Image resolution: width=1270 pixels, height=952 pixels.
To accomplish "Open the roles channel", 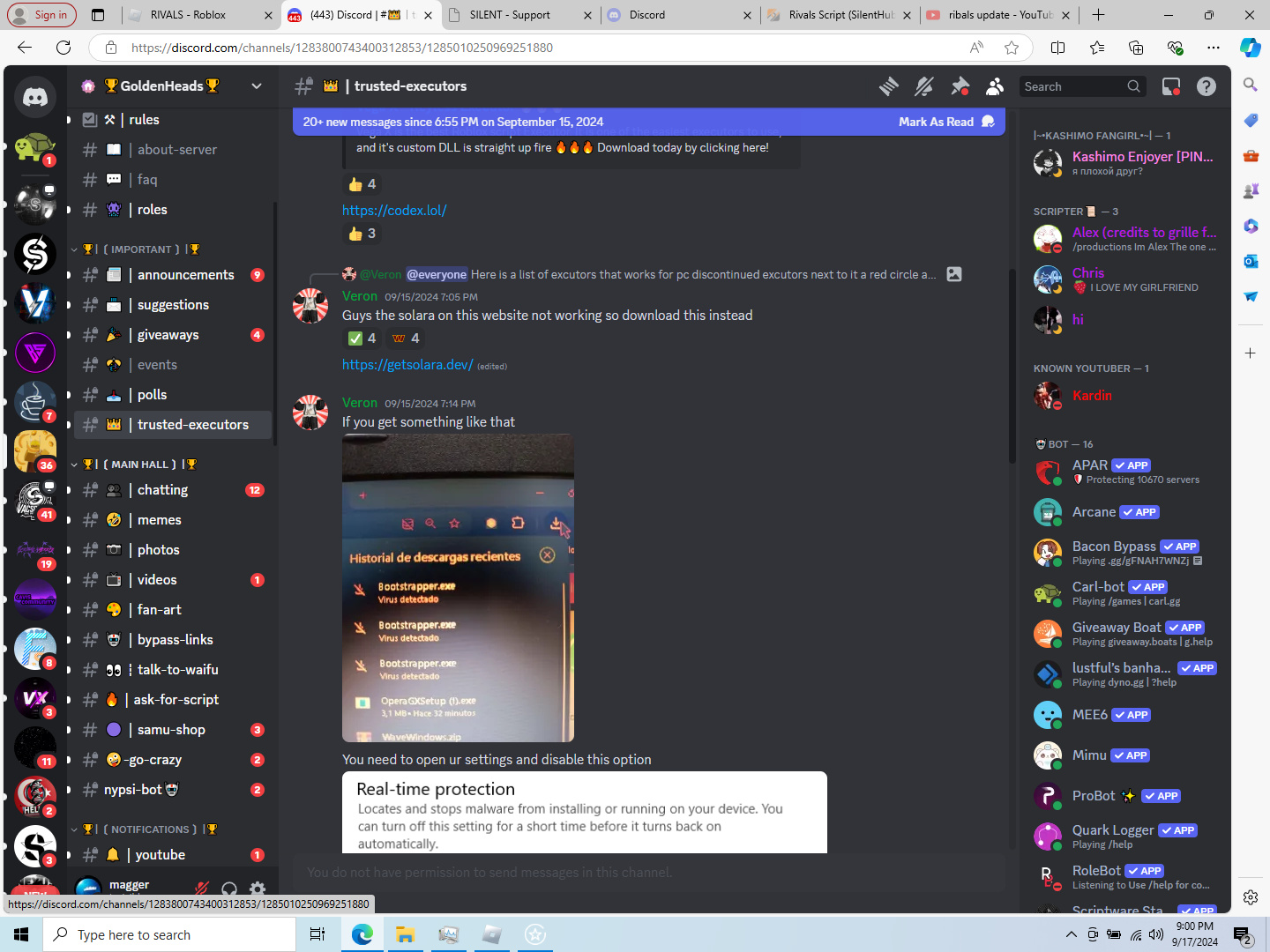I will click(173, 210).
